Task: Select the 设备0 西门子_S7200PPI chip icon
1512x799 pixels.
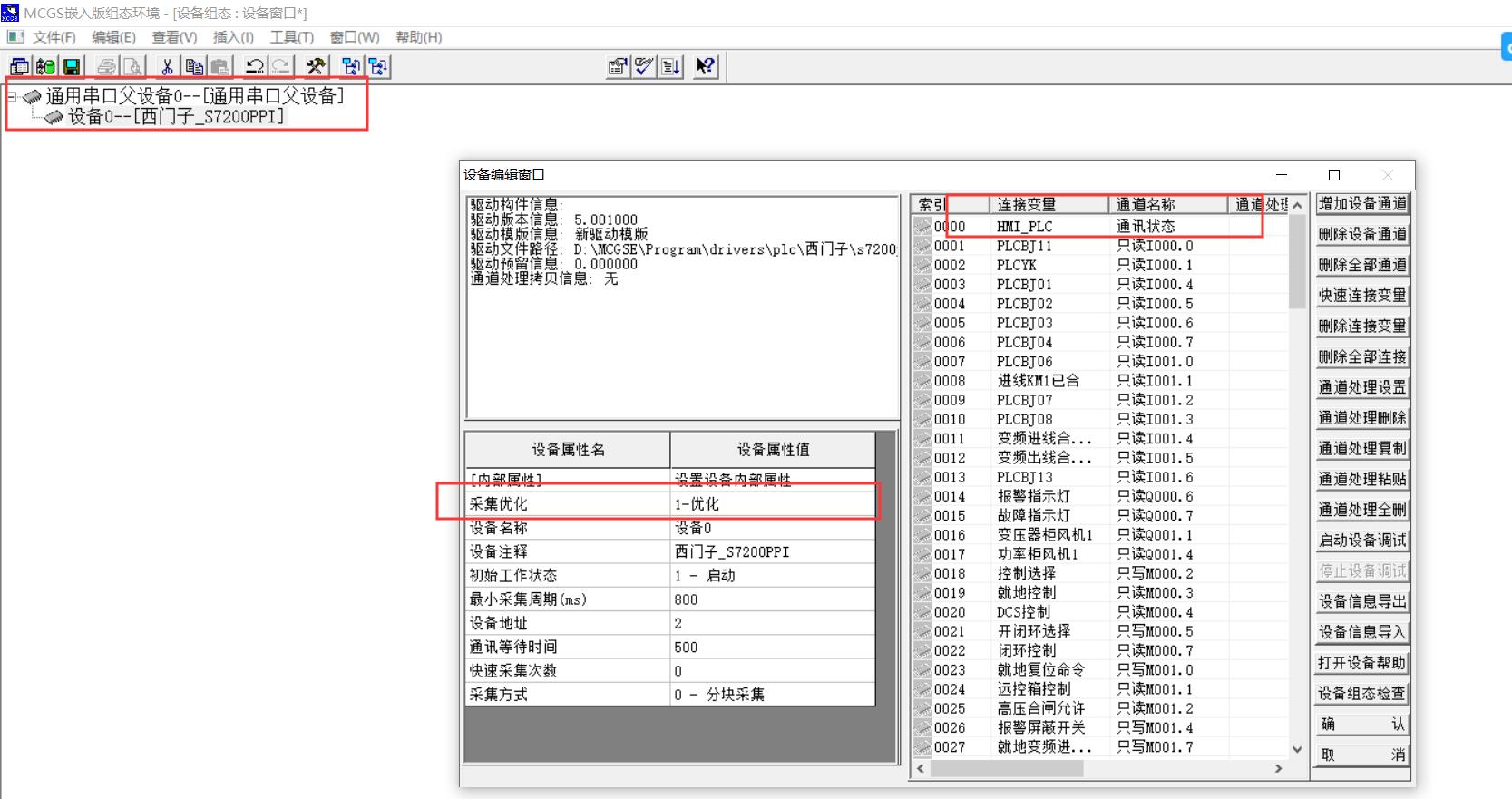Action: tap(54, 117)
